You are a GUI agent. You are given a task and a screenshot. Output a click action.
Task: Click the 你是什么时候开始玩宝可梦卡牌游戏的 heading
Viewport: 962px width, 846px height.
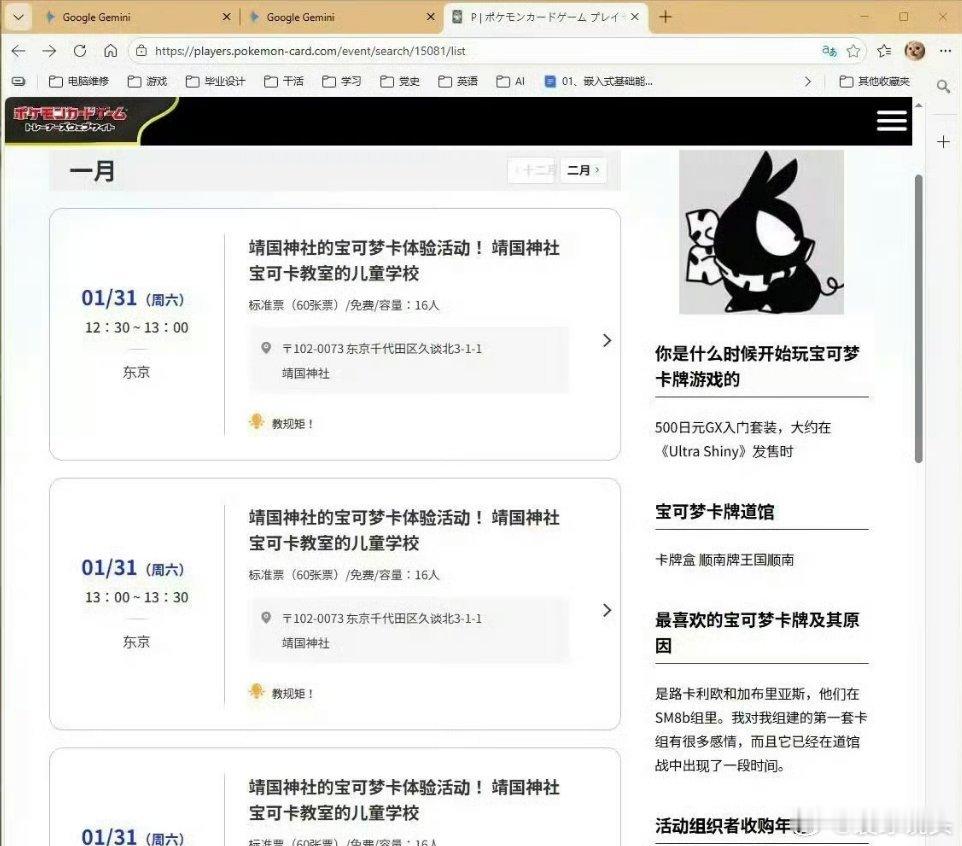pos(757,366)
